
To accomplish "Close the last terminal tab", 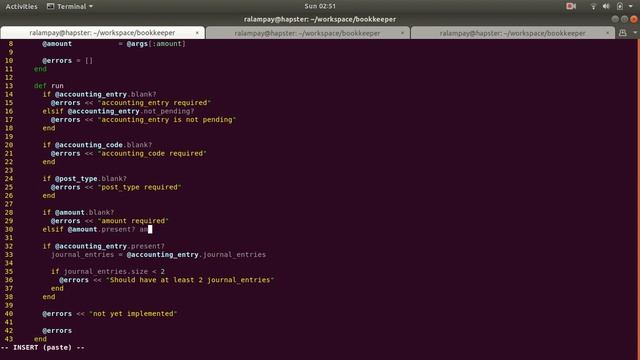I will click(x=607, y=33).
